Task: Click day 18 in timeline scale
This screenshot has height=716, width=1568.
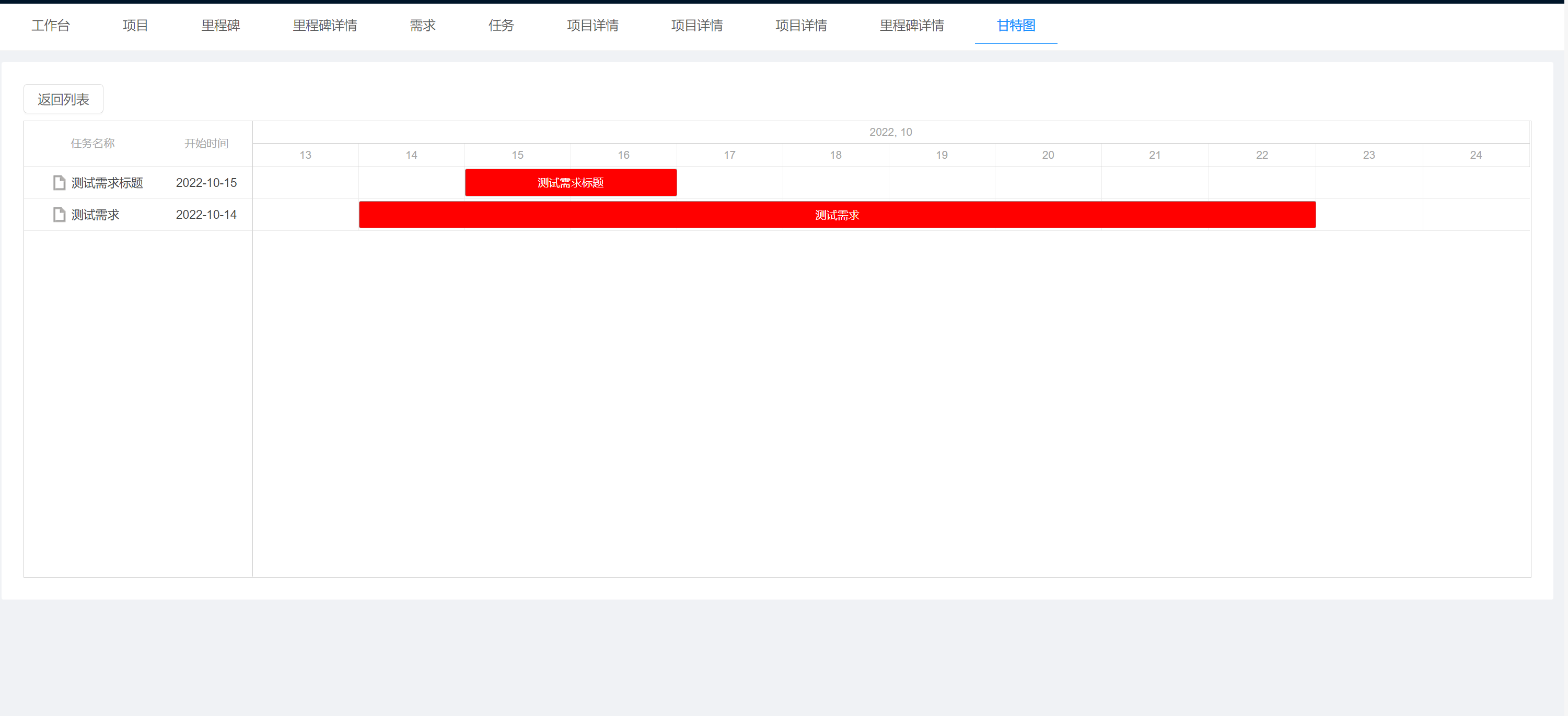Action: pos(836,155)
